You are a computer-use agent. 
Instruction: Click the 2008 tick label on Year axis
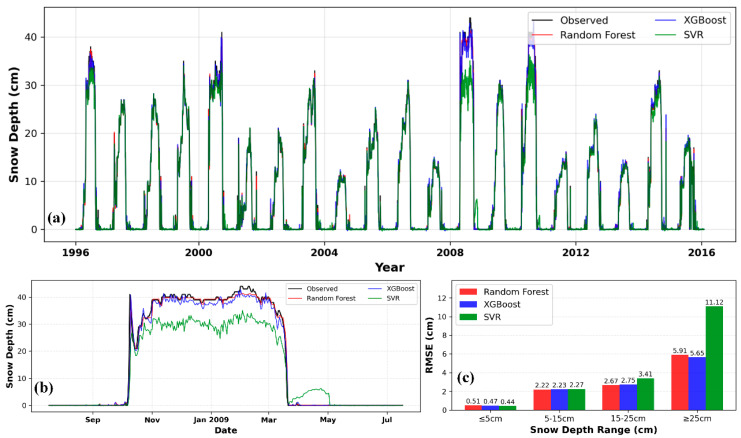(x=450, y=252)
